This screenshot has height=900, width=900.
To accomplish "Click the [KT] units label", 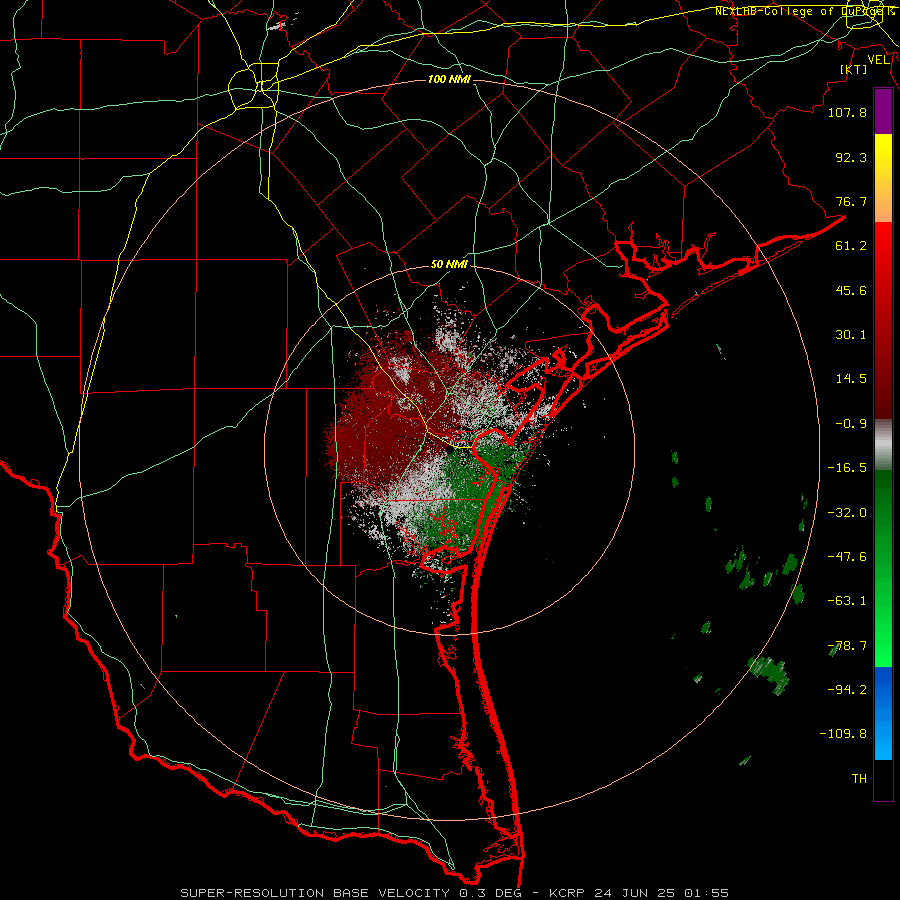I will click(x=854, y=69).
